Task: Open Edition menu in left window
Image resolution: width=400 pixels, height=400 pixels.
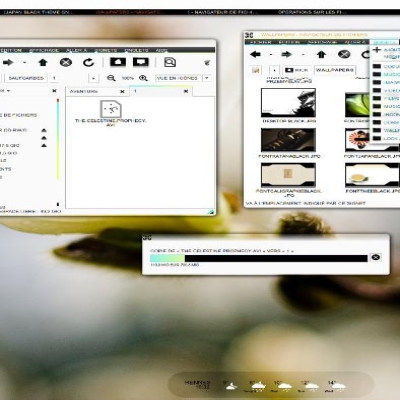Action: [11, 50]
